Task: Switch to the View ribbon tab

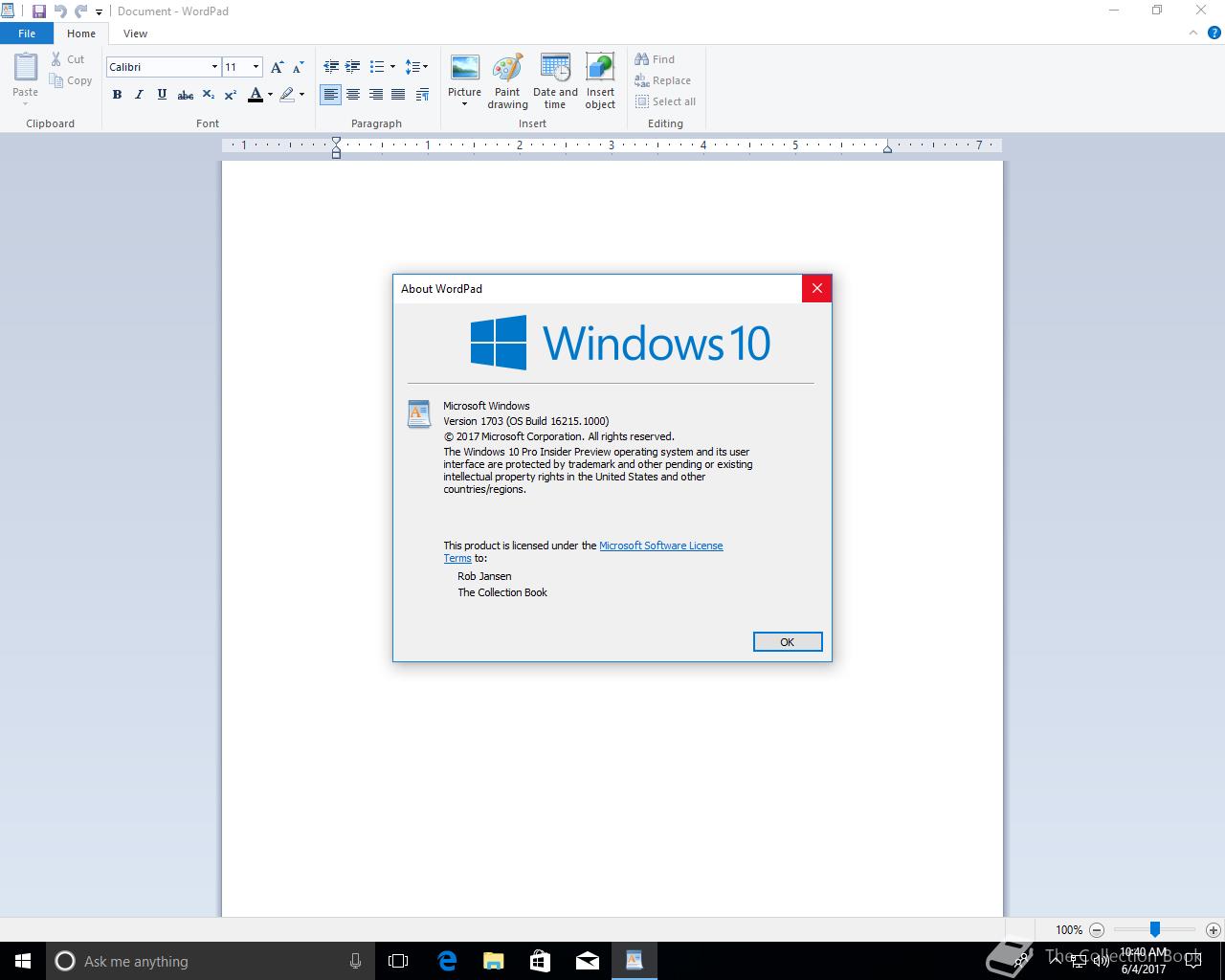Action: [x=135, y=33]
